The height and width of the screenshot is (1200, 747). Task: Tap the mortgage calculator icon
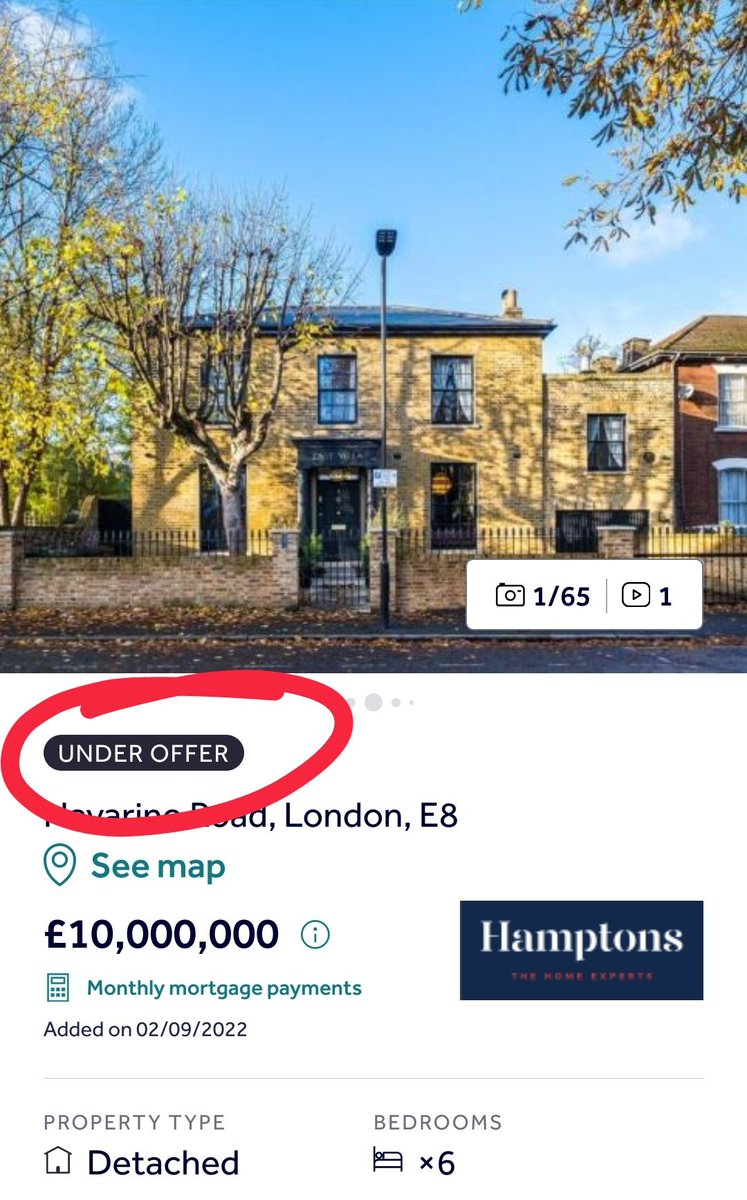tap(59, 988)
